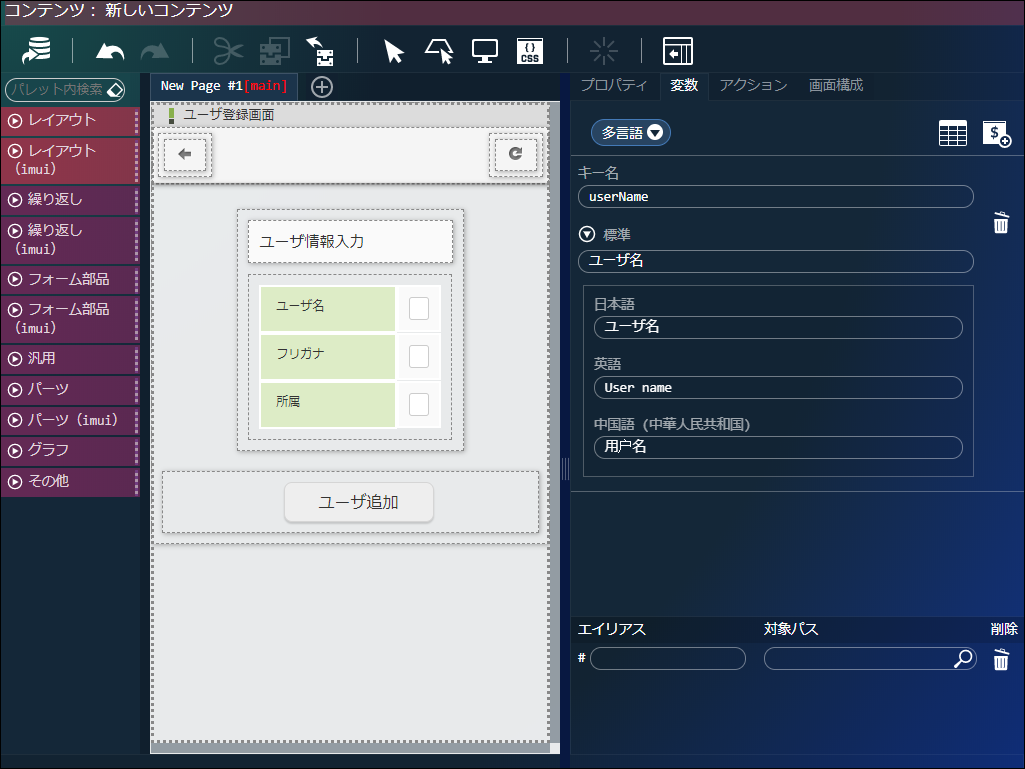Viewport: 1025px width, 769px height.
Task: Select the 所属 label cell
Action: [328, 405]
